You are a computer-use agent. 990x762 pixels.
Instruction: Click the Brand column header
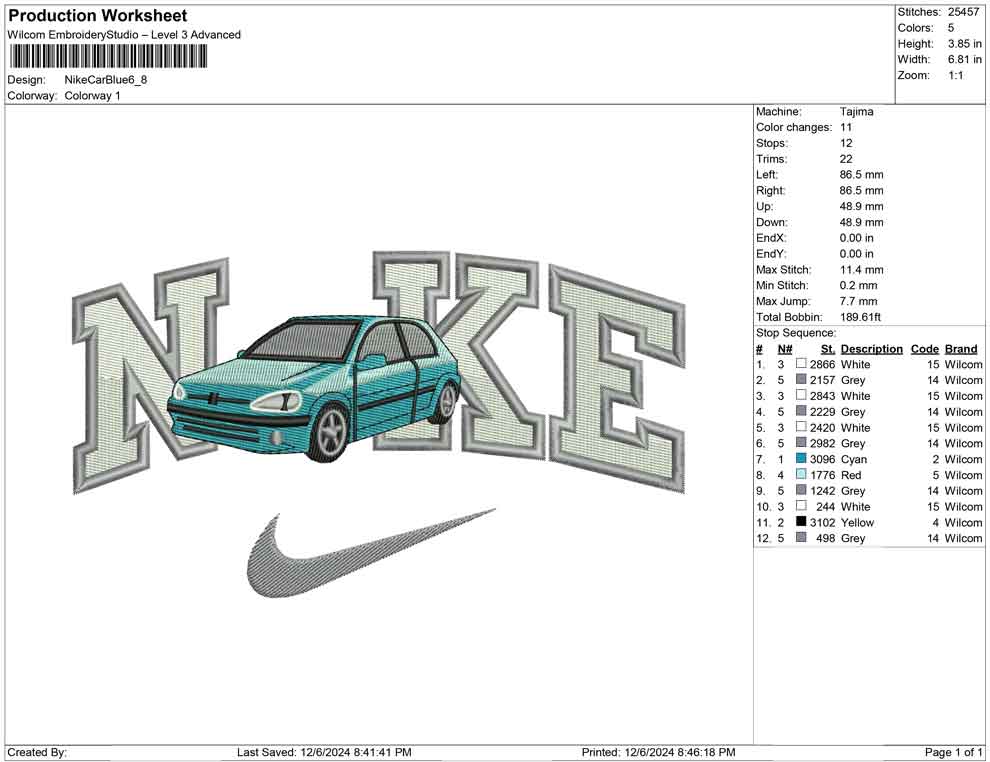pyautogui.click(x=960, y=348)
